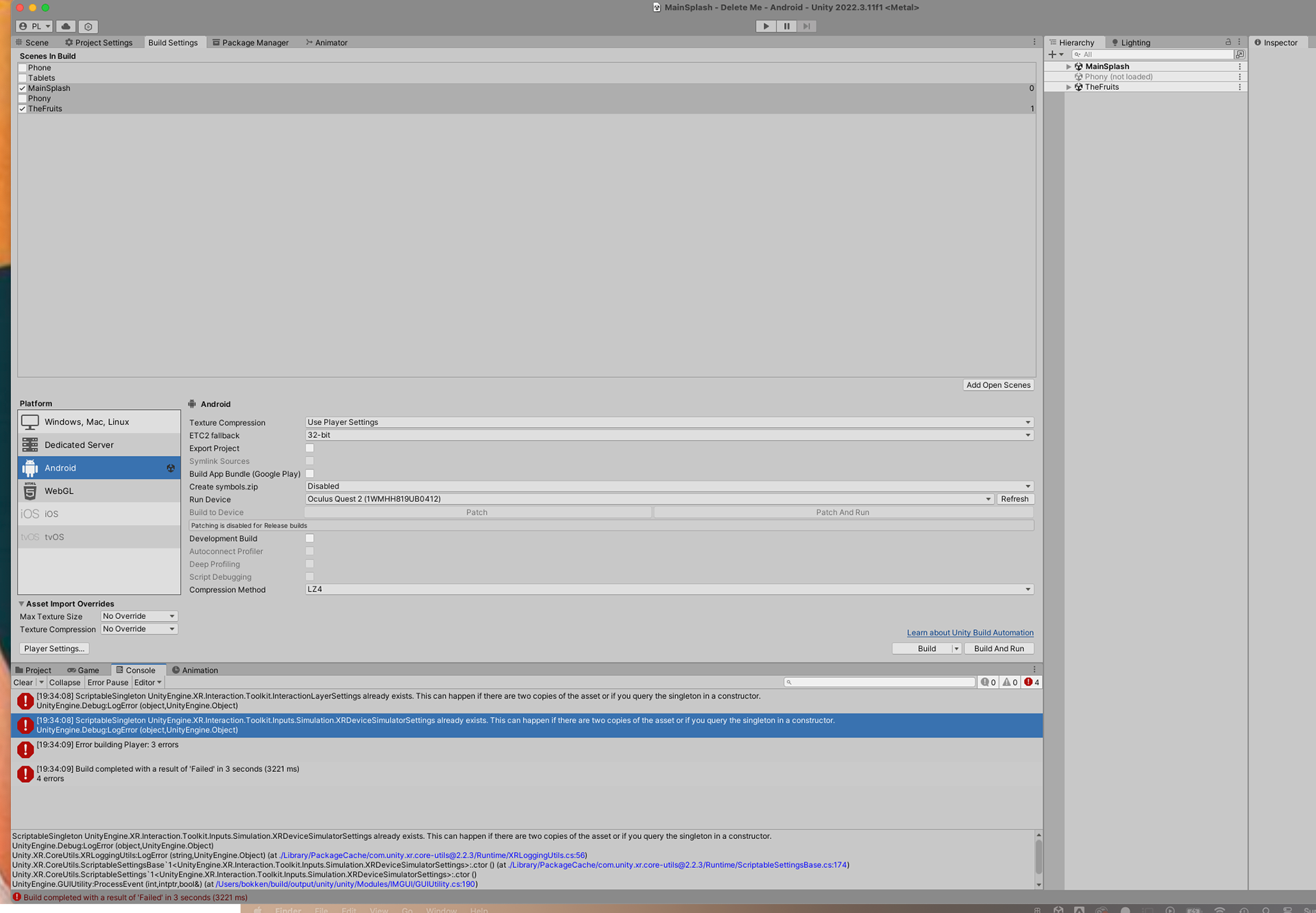Enable the Phone scene checkbox

point(23,68)
